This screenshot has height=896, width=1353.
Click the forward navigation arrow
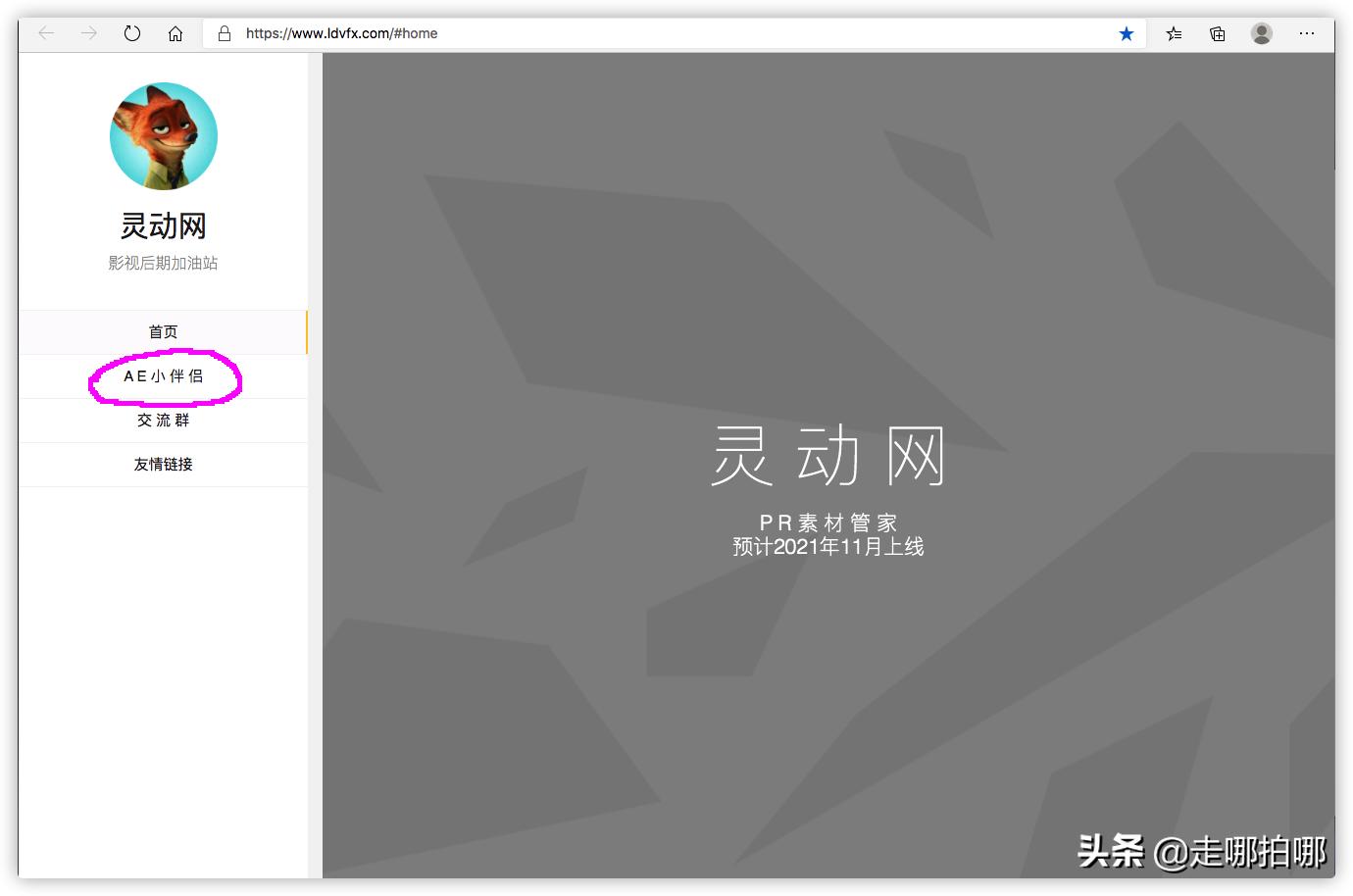pos(88,32)
